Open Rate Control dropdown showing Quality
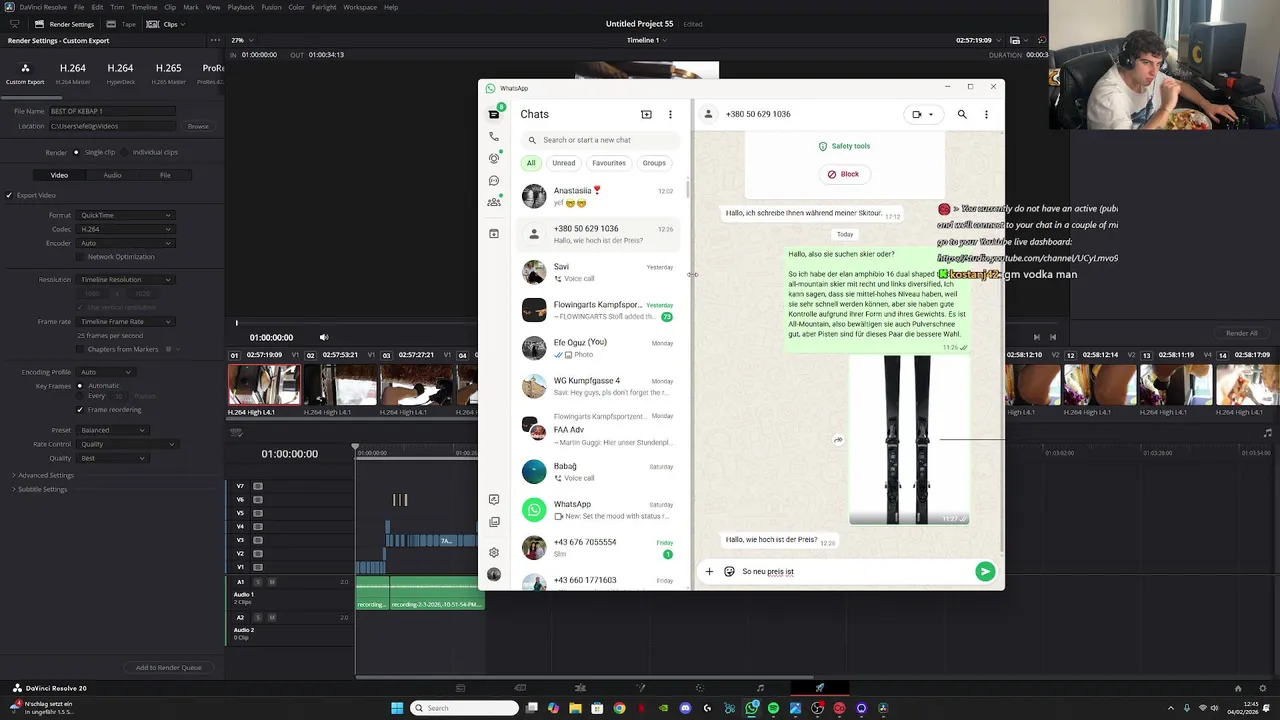This screenshot has height=720, width=1280. coord(126,444)
